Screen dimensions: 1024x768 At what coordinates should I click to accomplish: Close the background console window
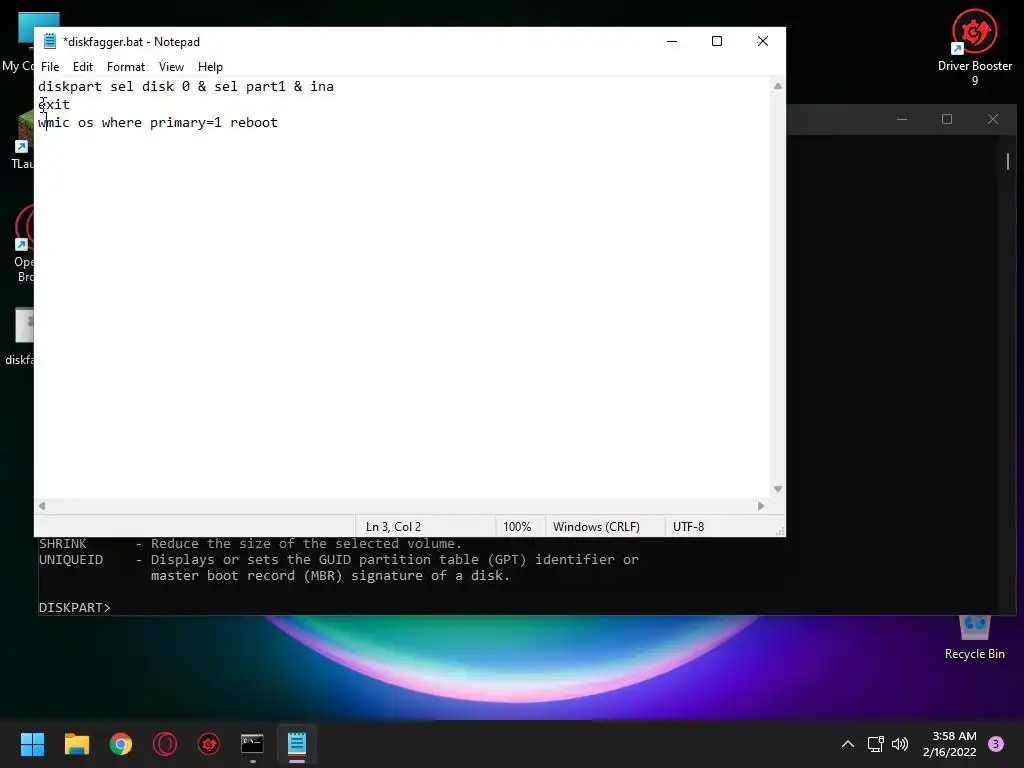pyautogui.click(x=993, y=120)
